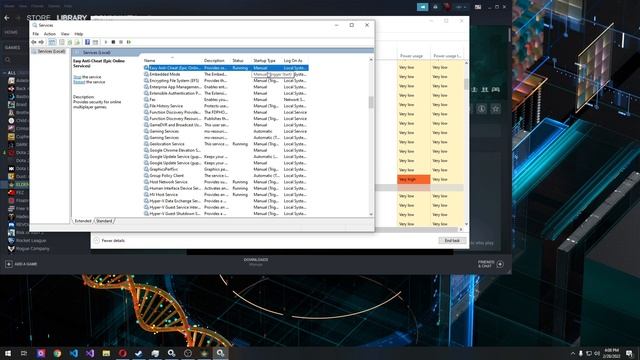Click the Stop Service square icon
Viewport: 640px width, 360px height.
pyautogui.click(x=113, y=42)
